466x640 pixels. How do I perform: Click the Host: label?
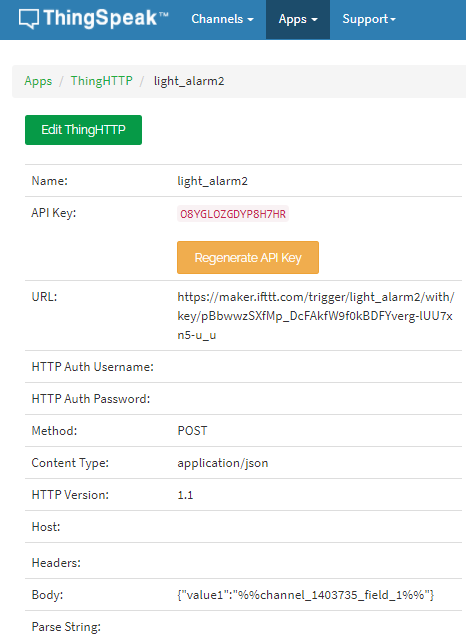click(x=46, y=527)
